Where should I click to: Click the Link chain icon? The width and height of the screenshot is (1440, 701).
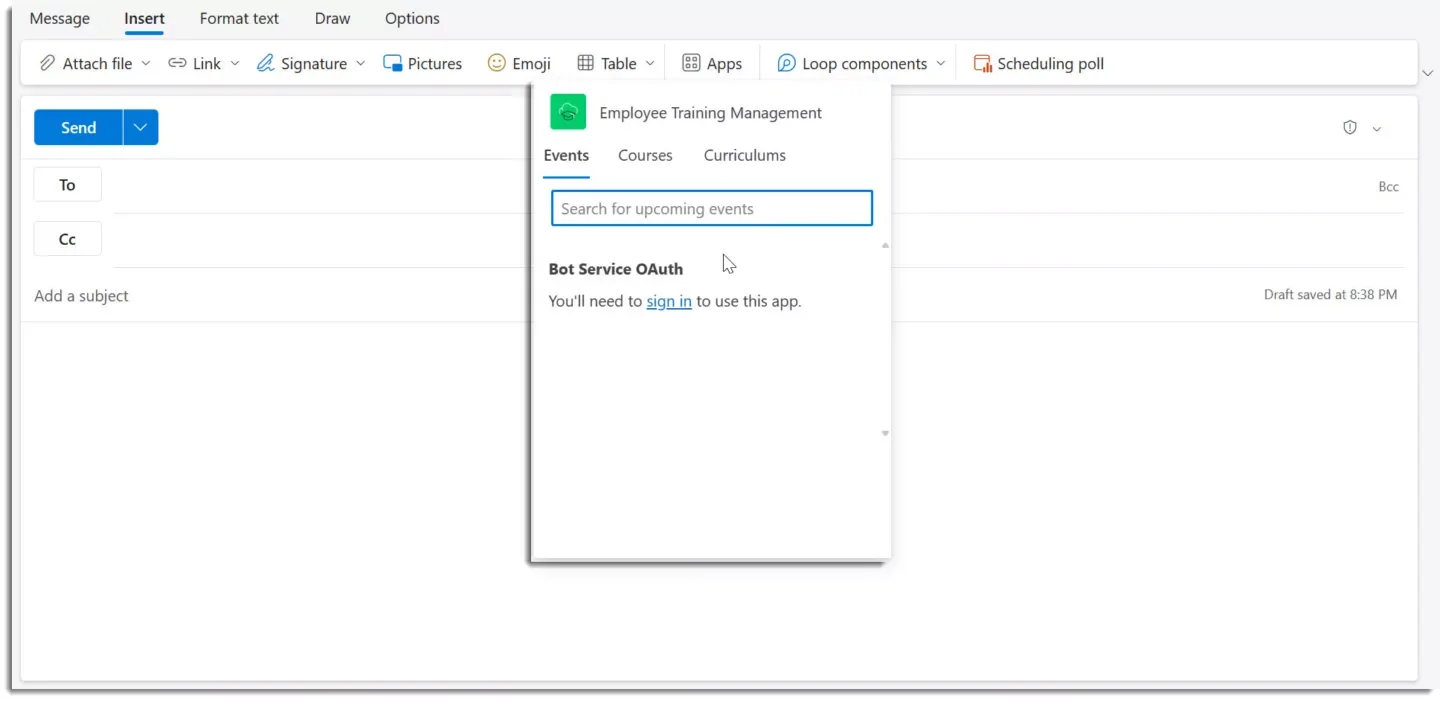tap(177, 63)
